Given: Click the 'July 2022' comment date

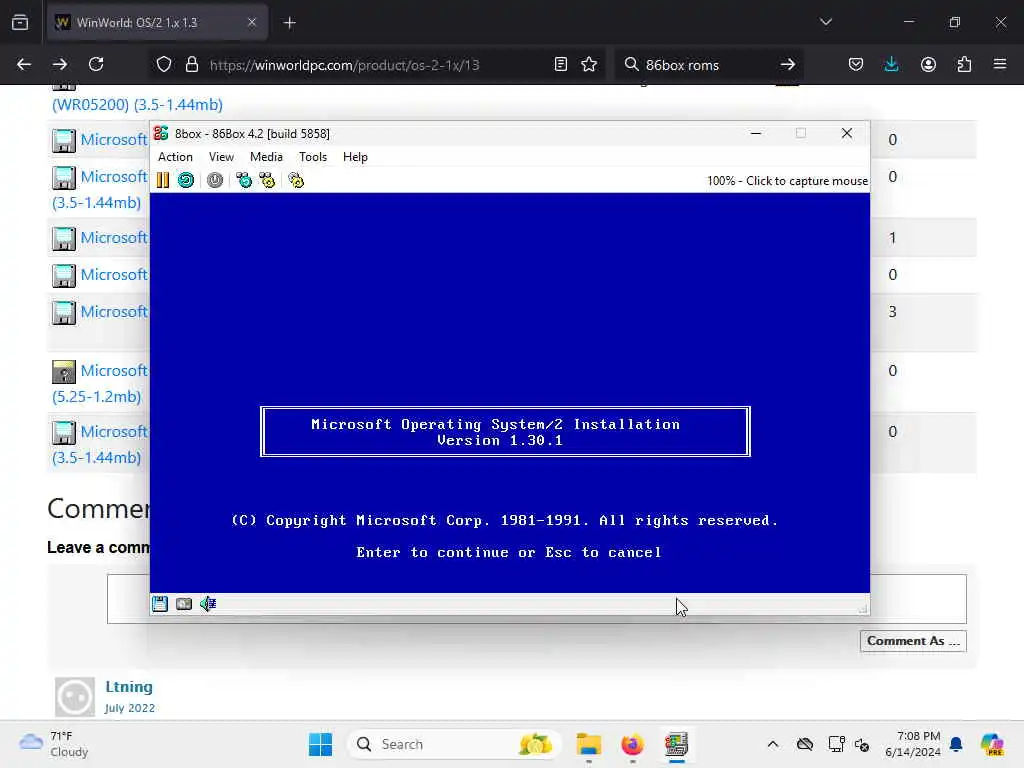Looking at the screenshot, I should pos(129,708).
